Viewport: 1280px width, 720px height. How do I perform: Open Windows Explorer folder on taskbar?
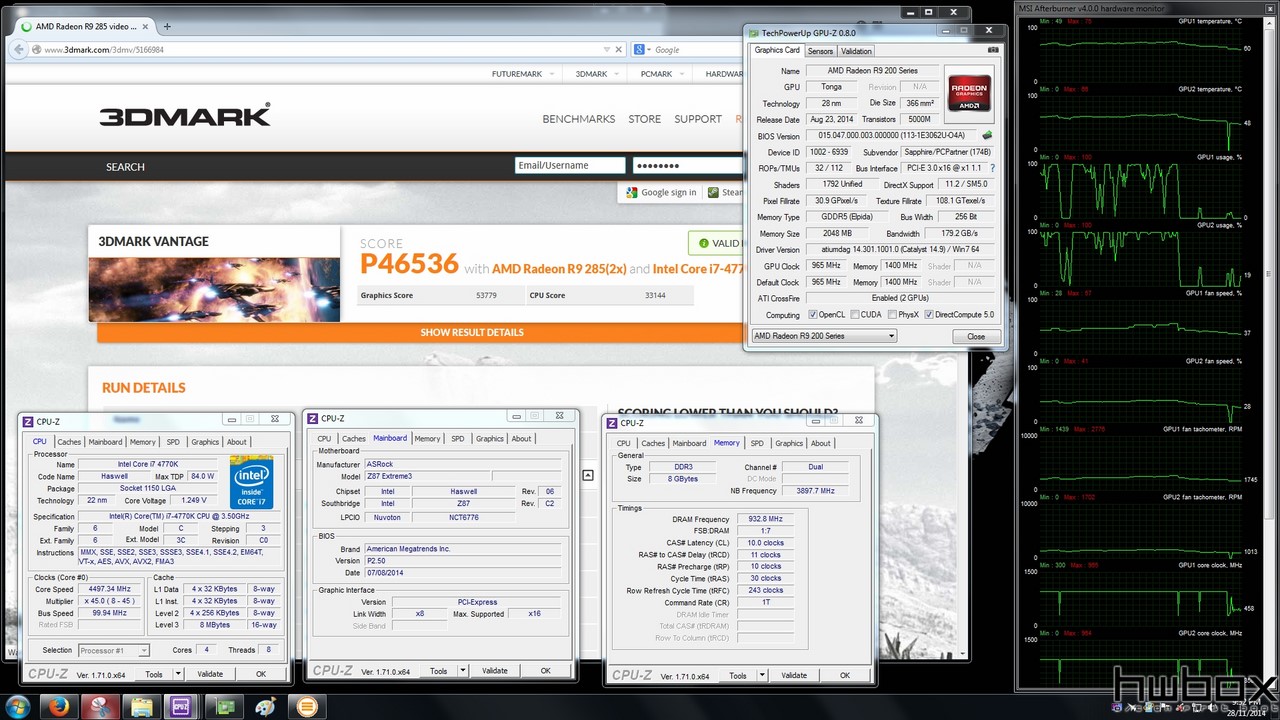[142, 707]
